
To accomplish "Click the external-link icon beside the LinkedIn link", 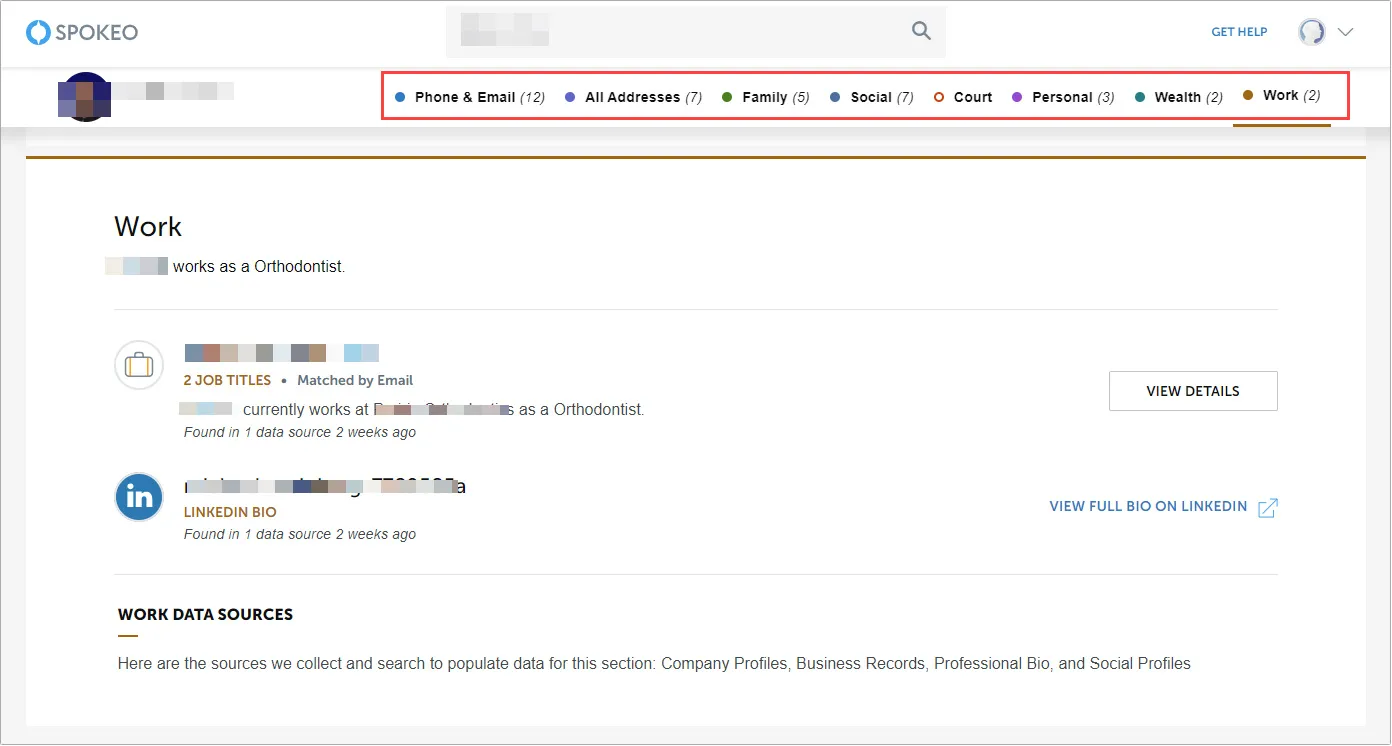I will pyautogui.click(x=1267, y=508).
